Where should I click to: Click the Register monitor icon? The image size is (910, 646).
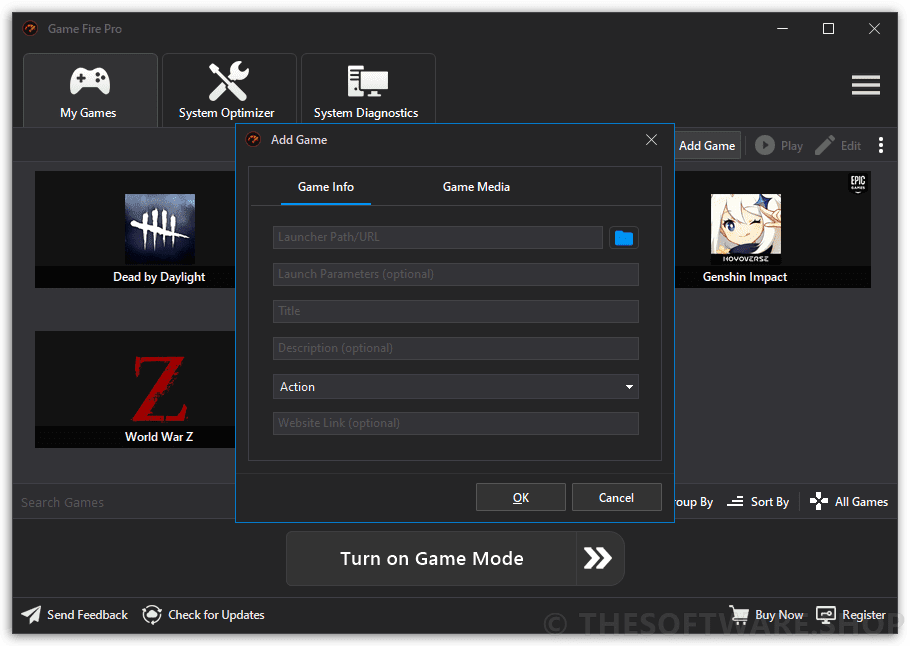(x=825, y=615)
